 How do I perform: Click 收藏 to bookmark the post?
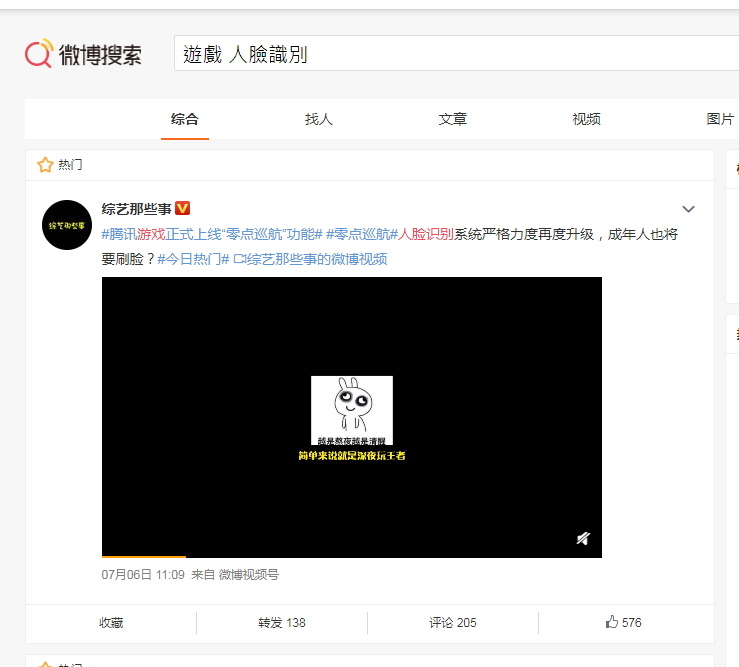(111, 623)
